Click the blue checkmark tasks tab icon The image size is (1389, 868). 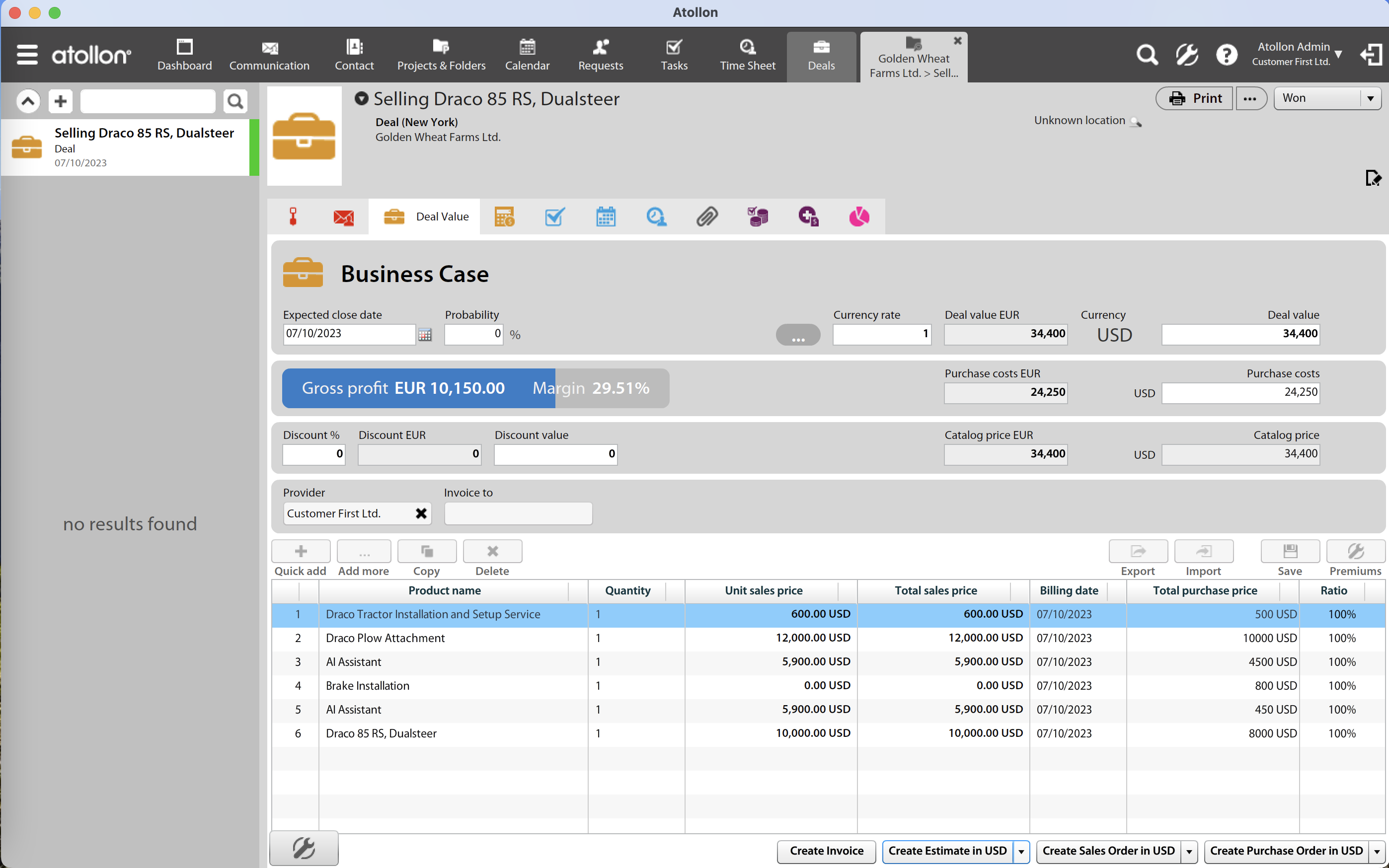point(555,217)
